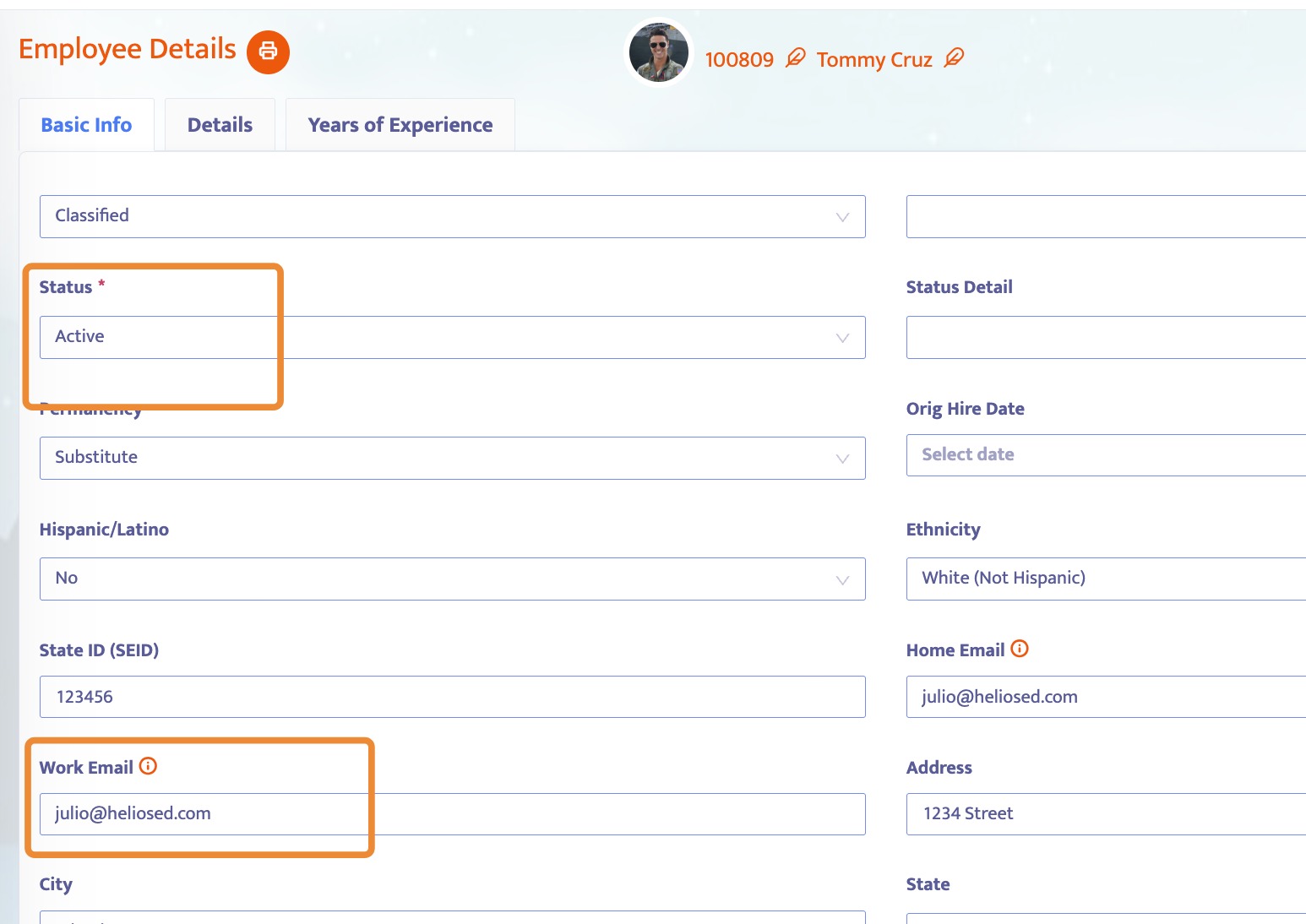The image size is (1306, 924).
Task: Select the Basic Info tab
Action: [86, 125]
